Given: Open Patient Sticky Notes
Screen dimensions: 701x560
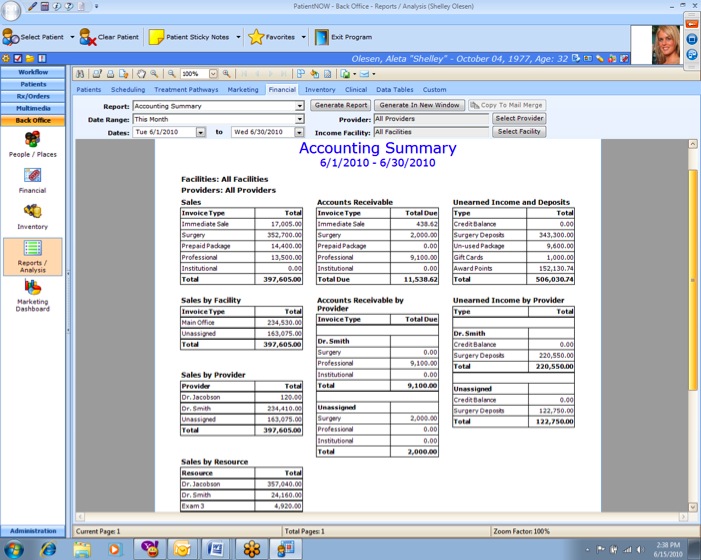Looking at the screenshot, I should pos(190,37).
